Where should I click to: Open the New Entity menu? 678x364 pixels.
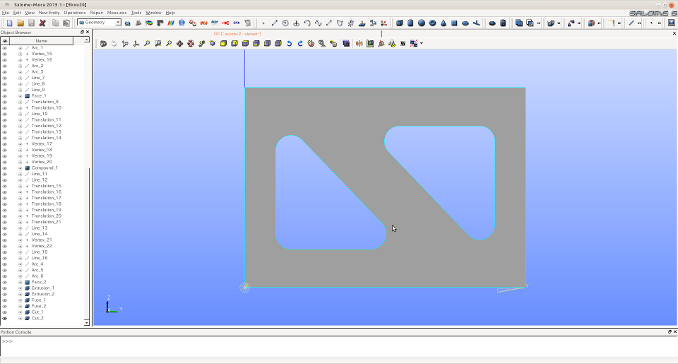point(49,13)
